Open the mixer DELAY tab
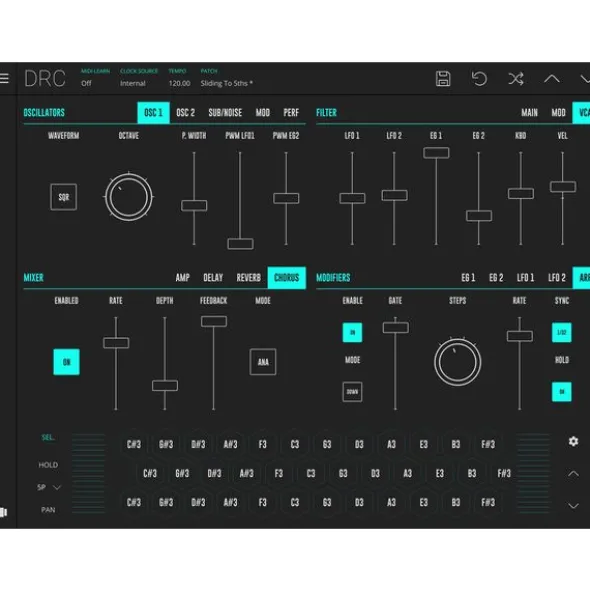Viewport: 590px width, 591px height. click(x=213, y=278)
